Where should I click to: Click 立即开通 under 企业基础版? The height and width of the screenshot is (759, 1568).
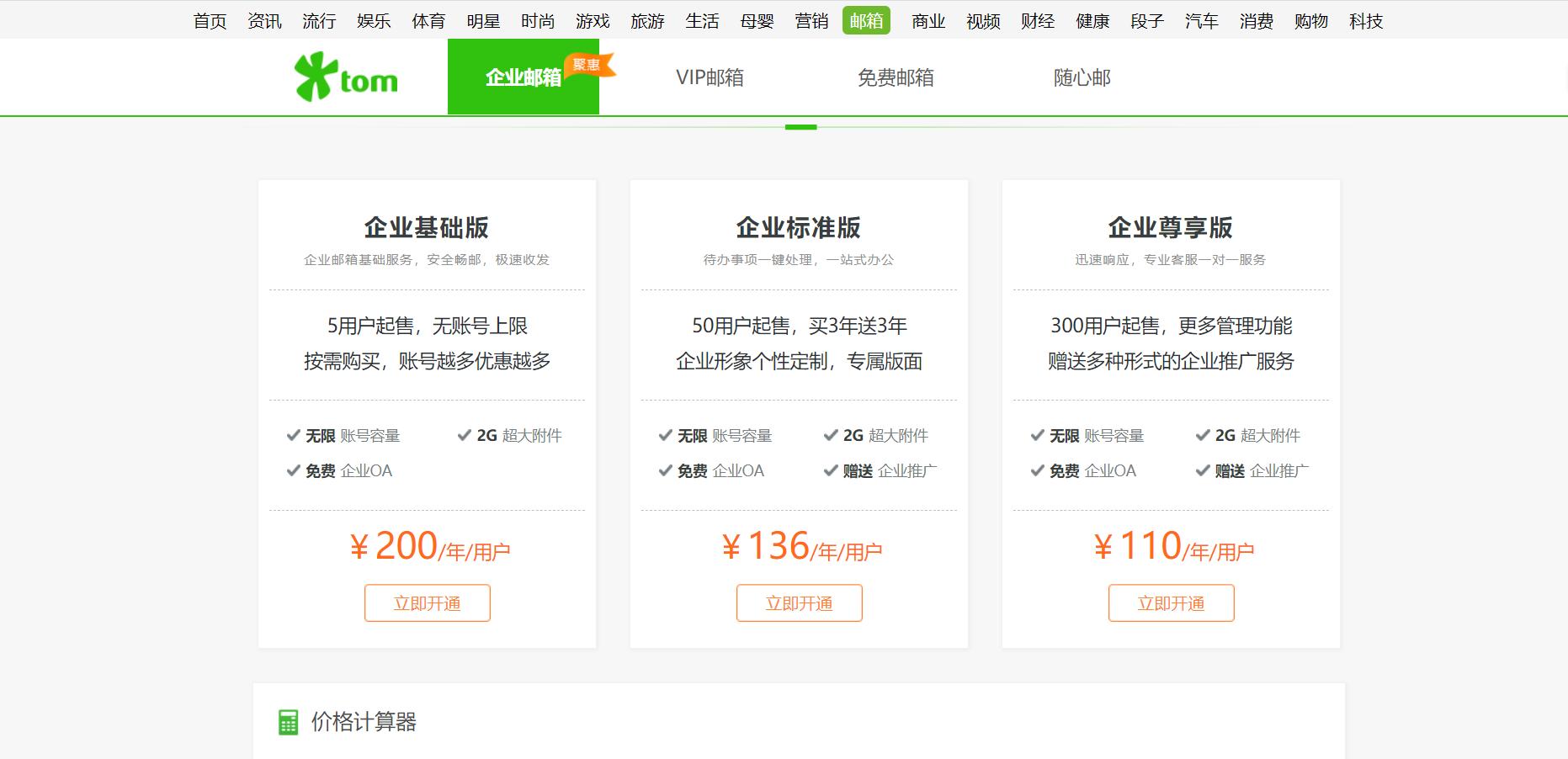pyautogui.click(x=427, y=602)
